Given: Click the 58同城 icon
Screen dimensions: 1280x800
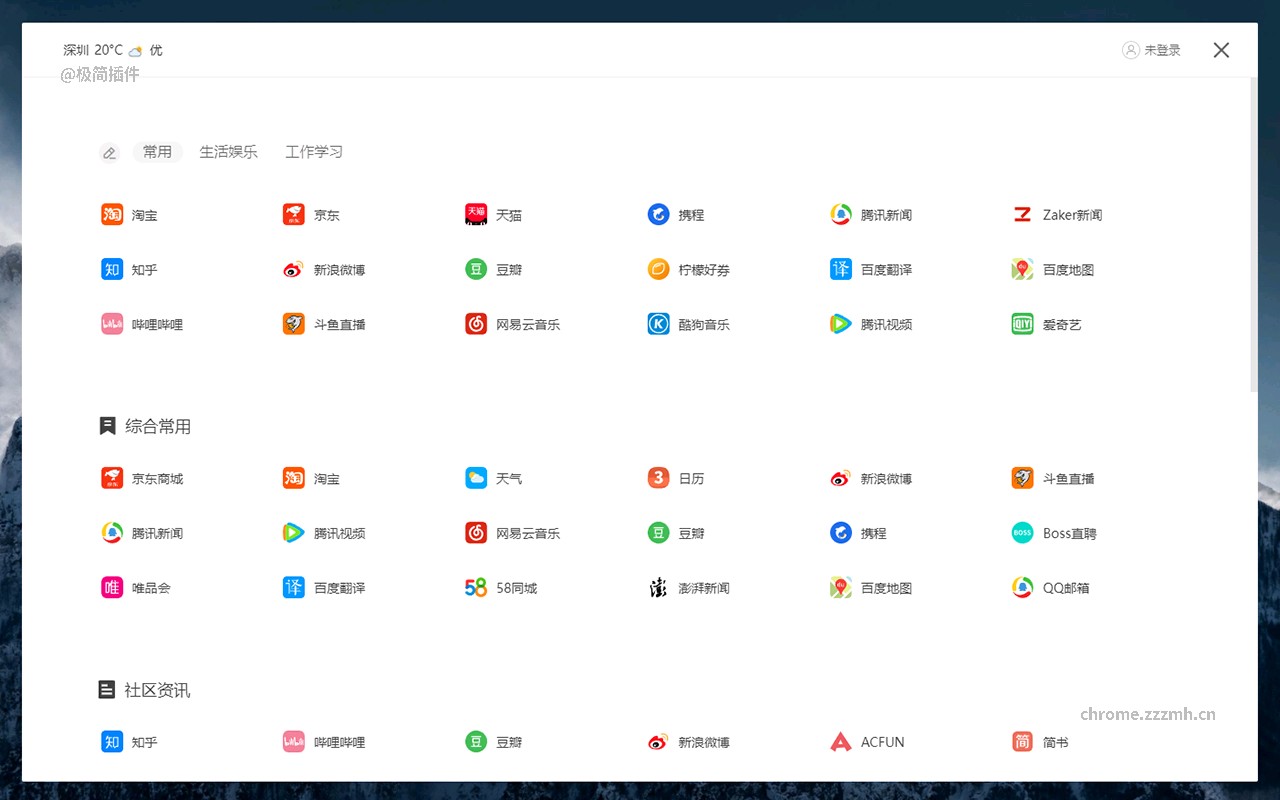Looking at the screenshot, I should (x=476, y=588).
